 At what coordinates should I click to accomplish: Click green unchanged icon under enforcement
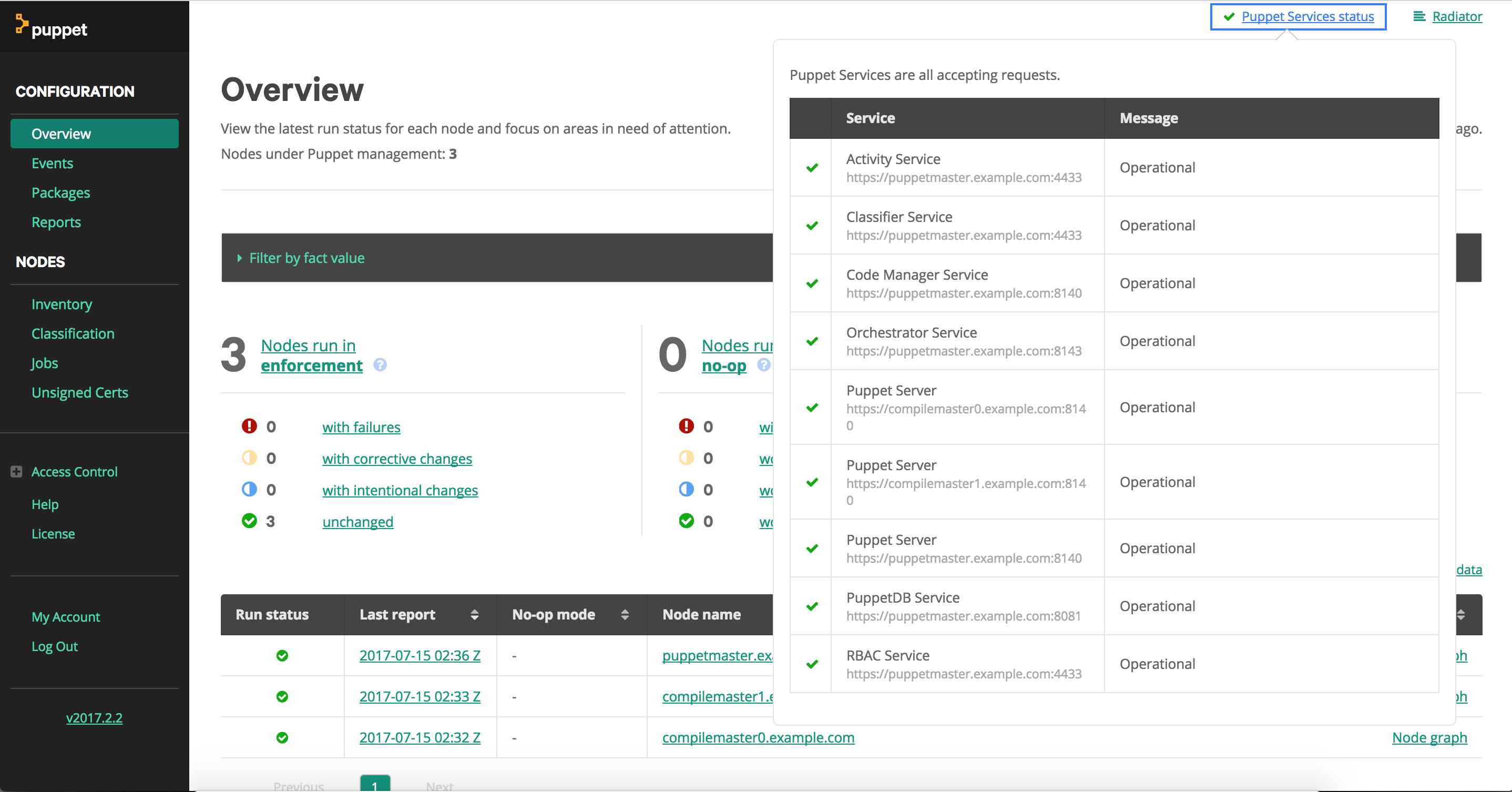(249, 521)
